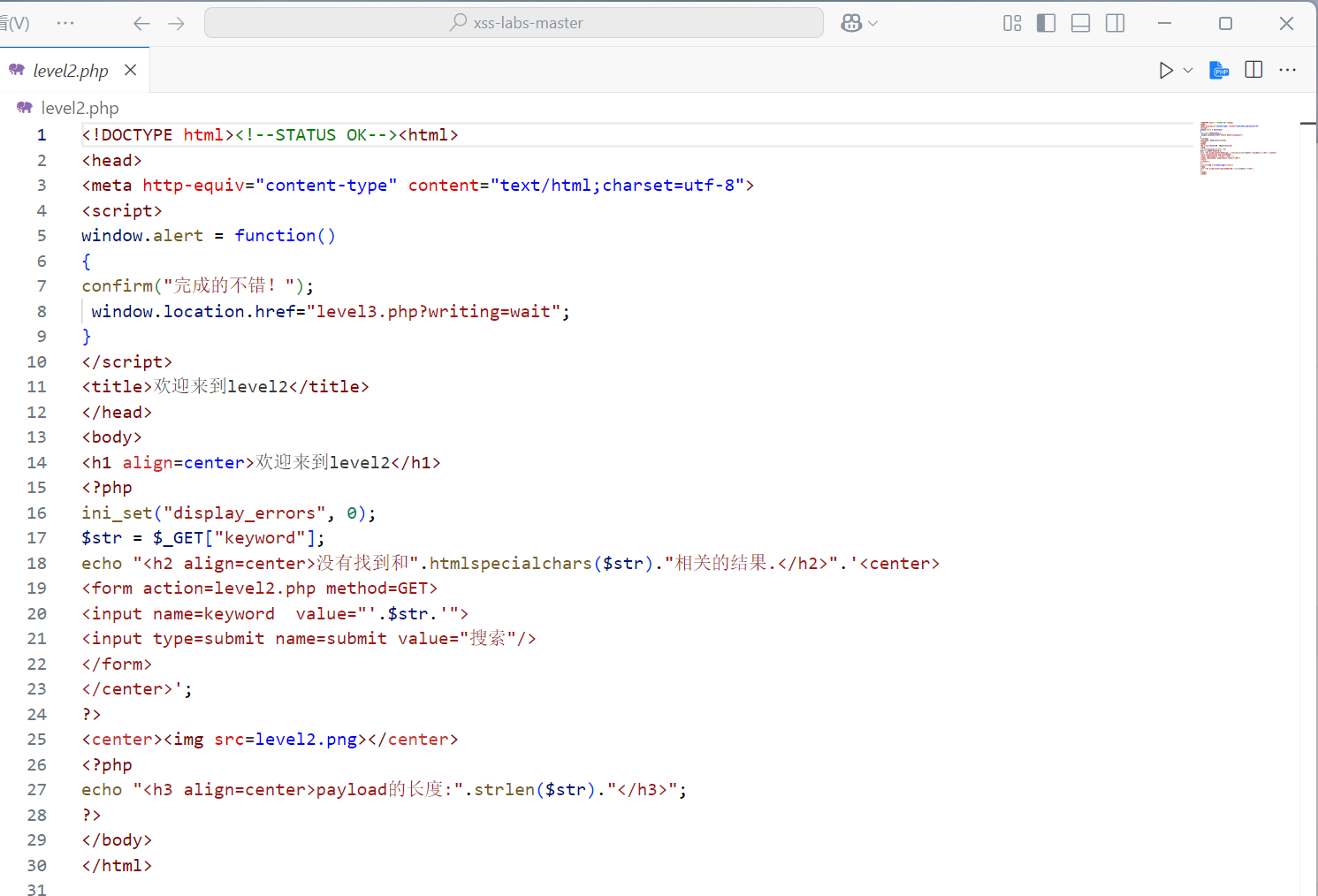Minimize the VS Code window
1318x896 pixels.
pos(1164,23)
